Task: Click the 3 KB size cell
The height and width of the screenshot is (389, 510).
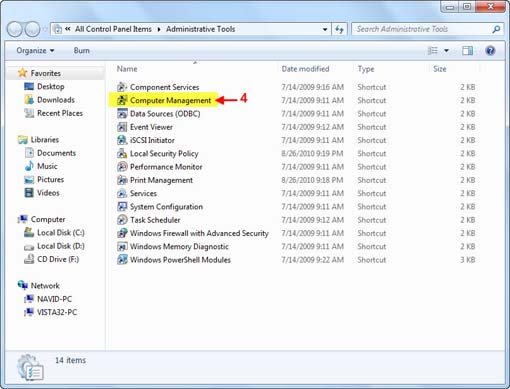Action: (x=468, y=260)
